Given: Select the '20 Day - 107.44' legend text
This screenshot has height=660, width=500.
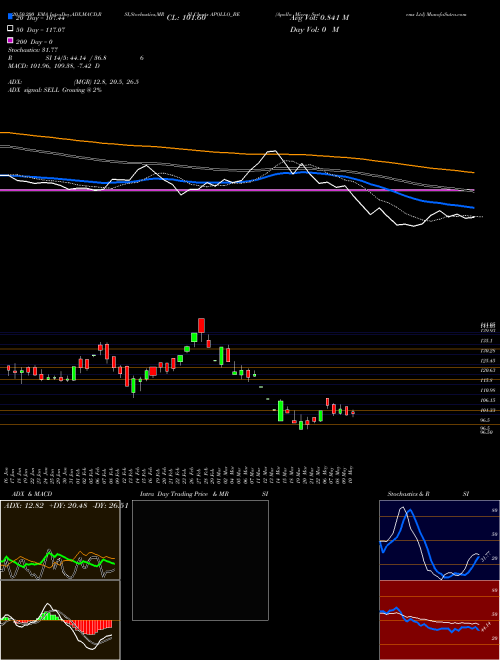Looking at the screenshot, I should (40, 19).
